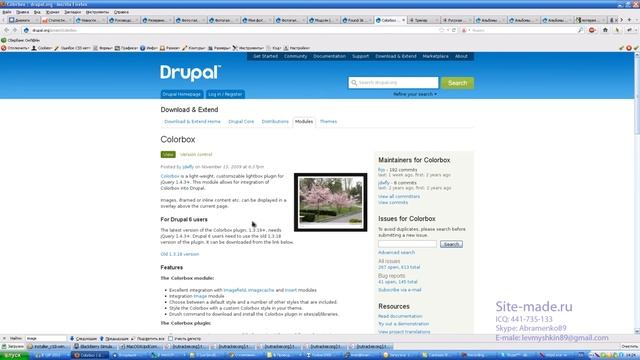Screen dimensions: 640x360
Task: Close the find bar with X
Action: pyautogui.click(x=4, y=339)
